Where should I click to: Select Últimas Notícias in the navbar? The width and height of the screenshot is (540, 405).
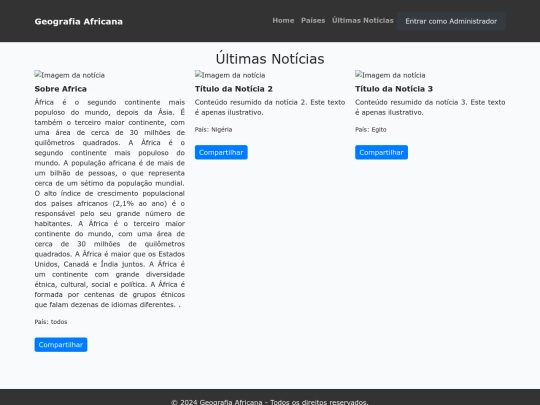[363, 21]
